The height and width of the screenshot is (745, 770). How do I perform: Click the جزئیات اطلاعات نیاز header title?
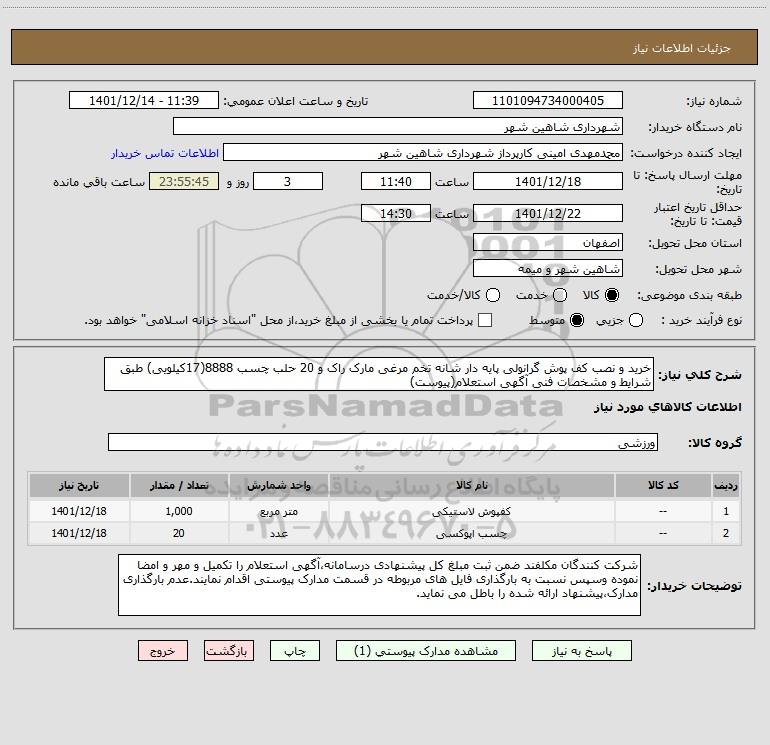[x=681, y=48]
